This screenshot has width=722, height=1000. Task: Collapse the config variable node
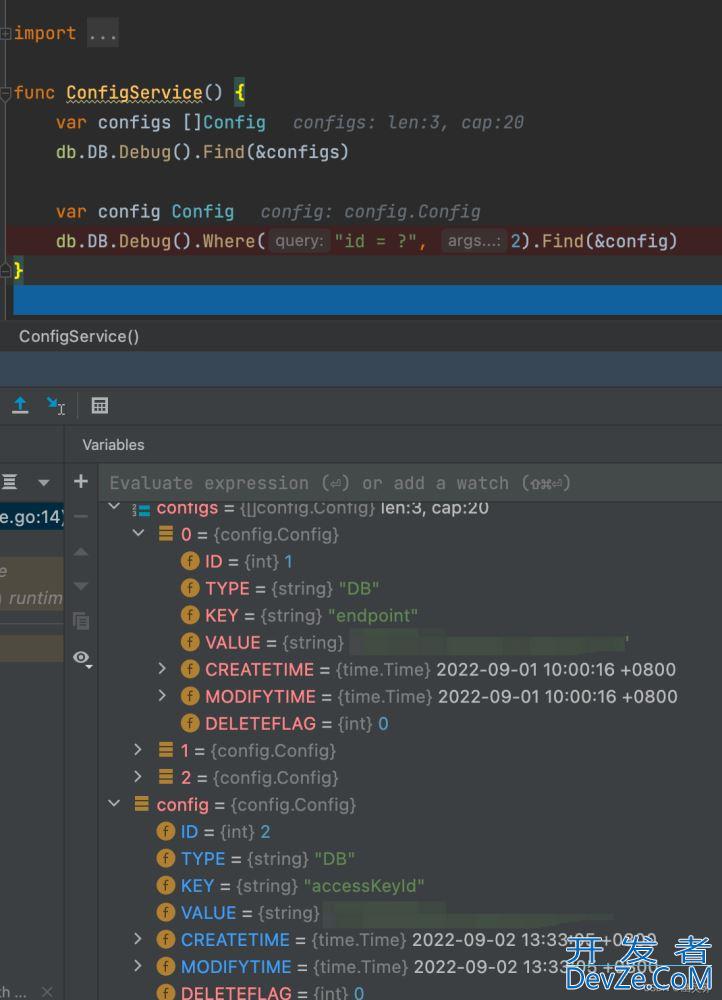click(114, 804)
